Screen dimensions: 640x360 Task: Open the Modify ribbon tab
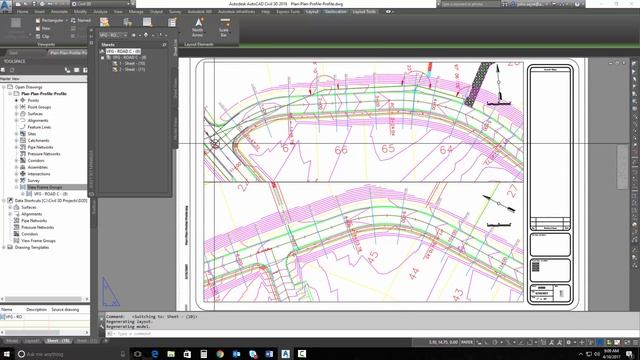[x=80, y=12]
